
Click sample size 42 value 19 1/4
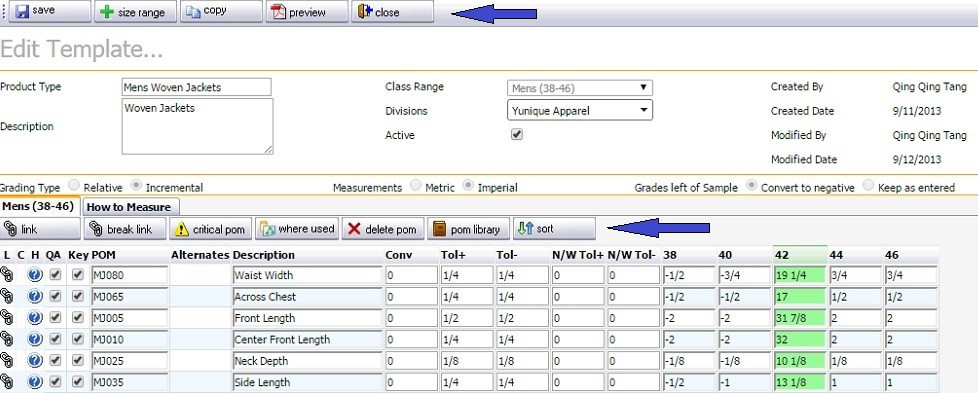799,275
